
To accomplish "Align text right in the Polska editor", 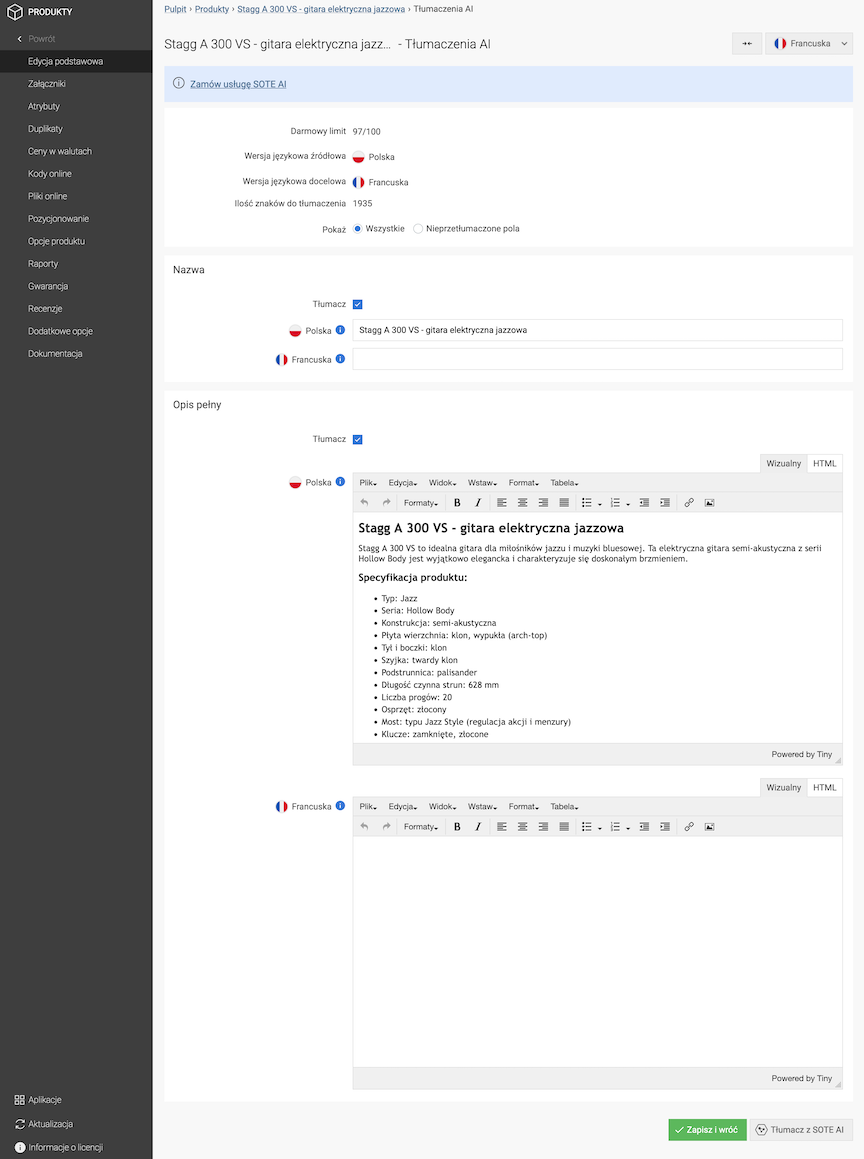I will tap(543, 503).
